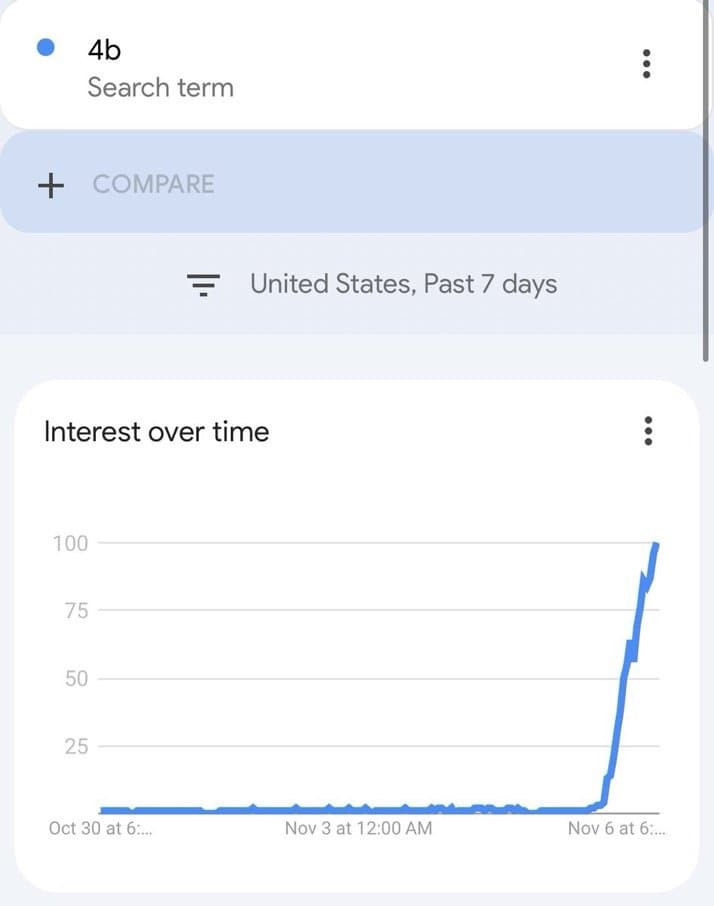Open United States, Past 7 days filter
This screenshot has width=714, height=906.
point(404,284)
